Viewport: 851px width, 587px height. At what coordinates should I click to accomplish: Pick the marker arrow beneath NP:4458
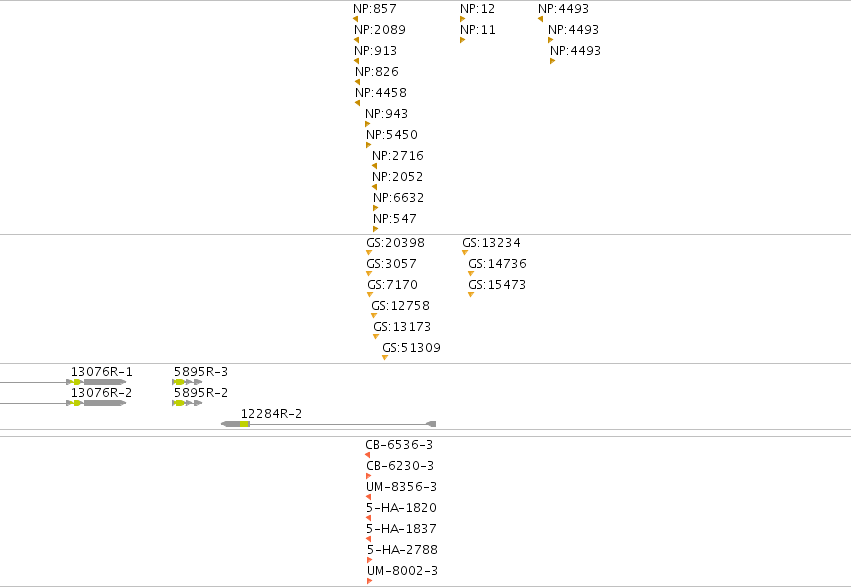tap(358, 103)
